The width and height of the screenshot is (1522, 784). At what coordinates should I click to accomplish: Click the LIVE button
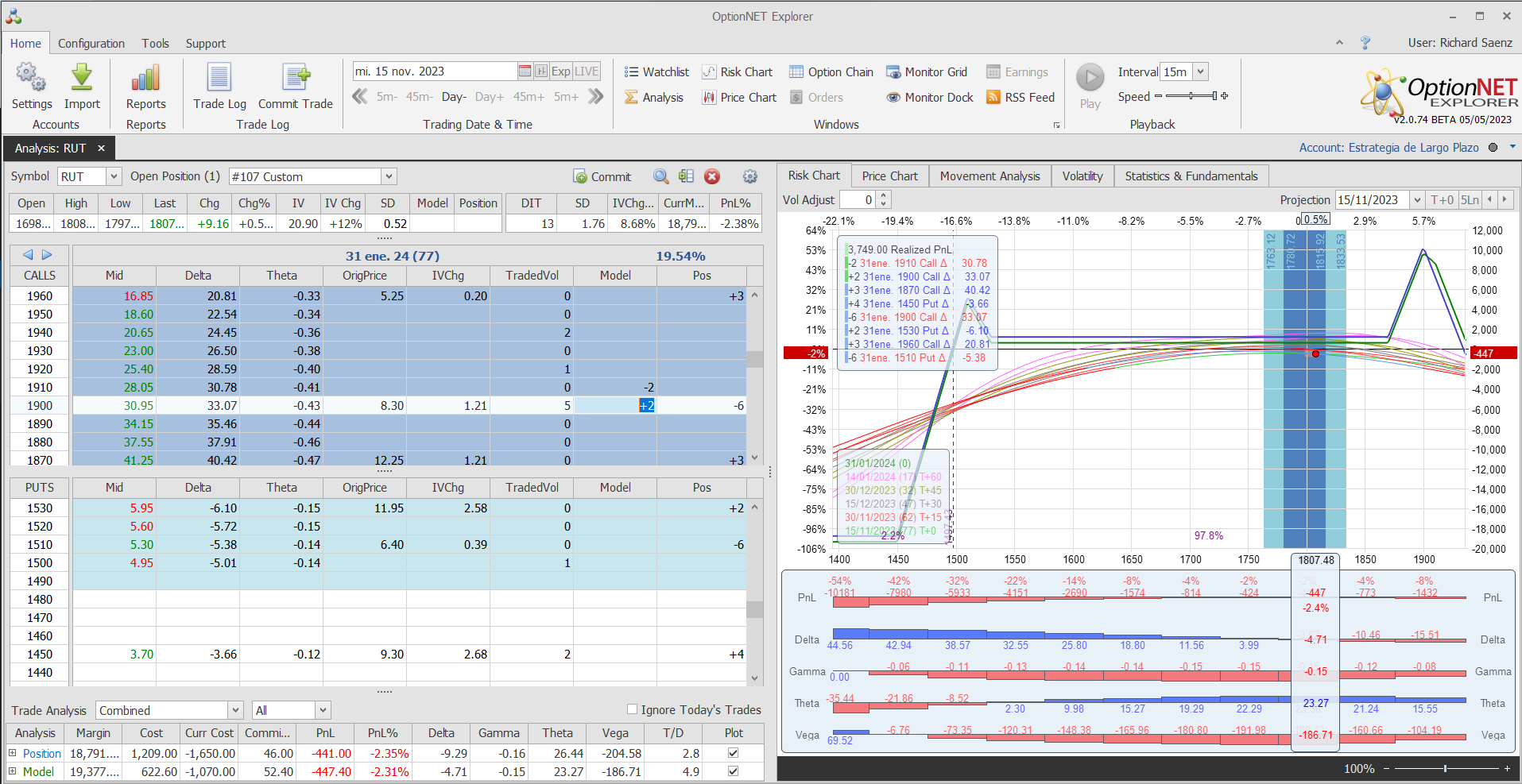[x=587, y=71]
